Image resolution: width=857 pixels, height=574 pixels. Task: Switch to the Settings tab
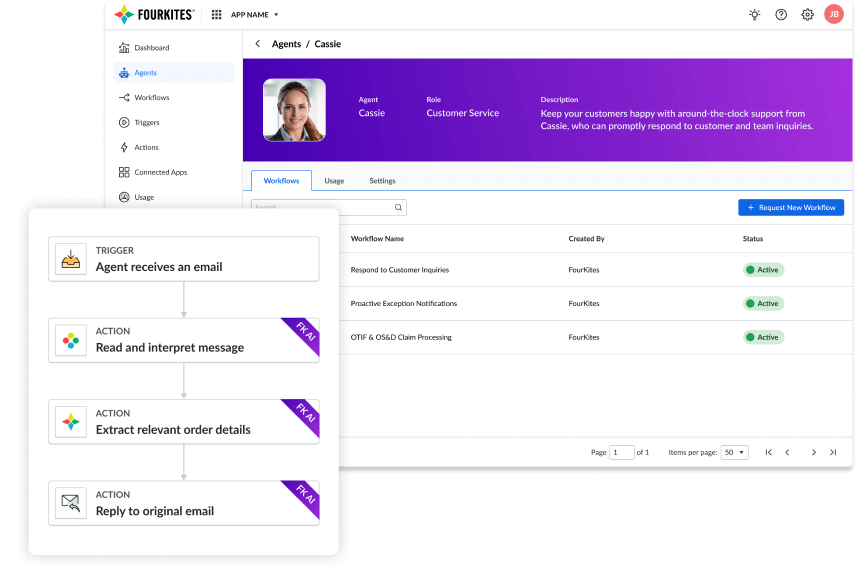[x=382, y=181]
